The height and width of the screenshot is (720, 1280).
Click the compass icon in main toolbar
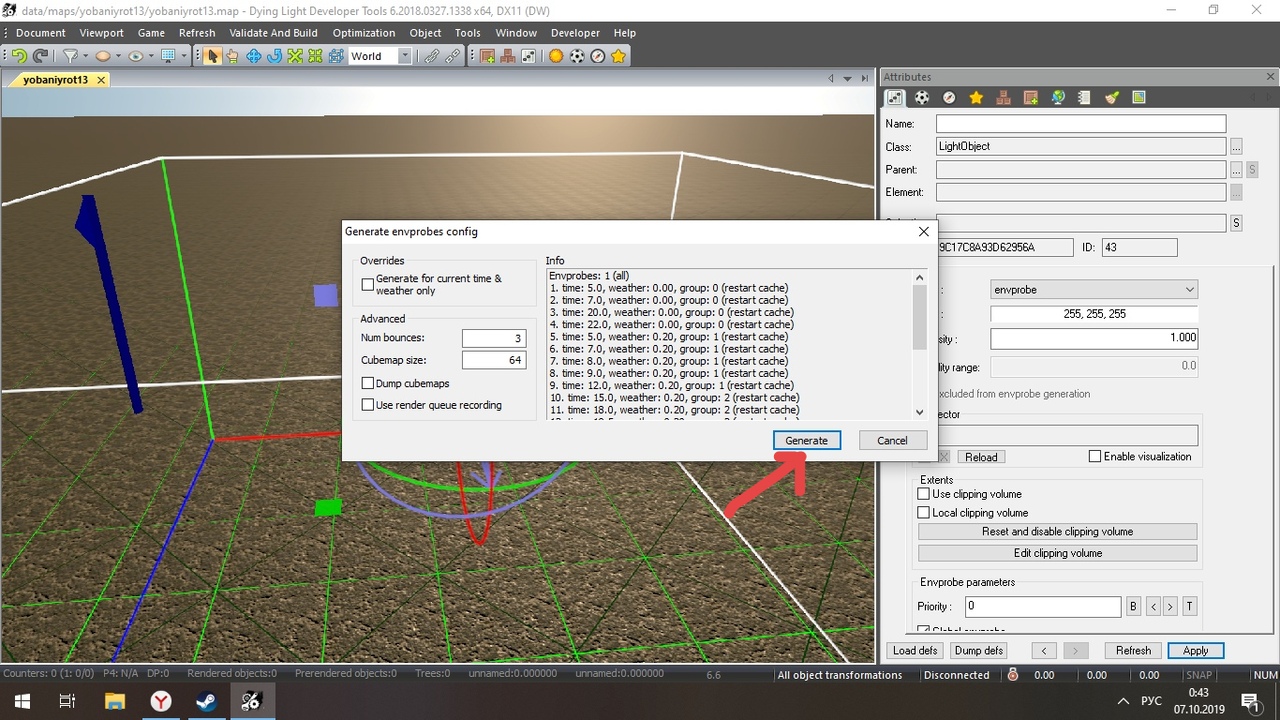(x=598, y=56)
